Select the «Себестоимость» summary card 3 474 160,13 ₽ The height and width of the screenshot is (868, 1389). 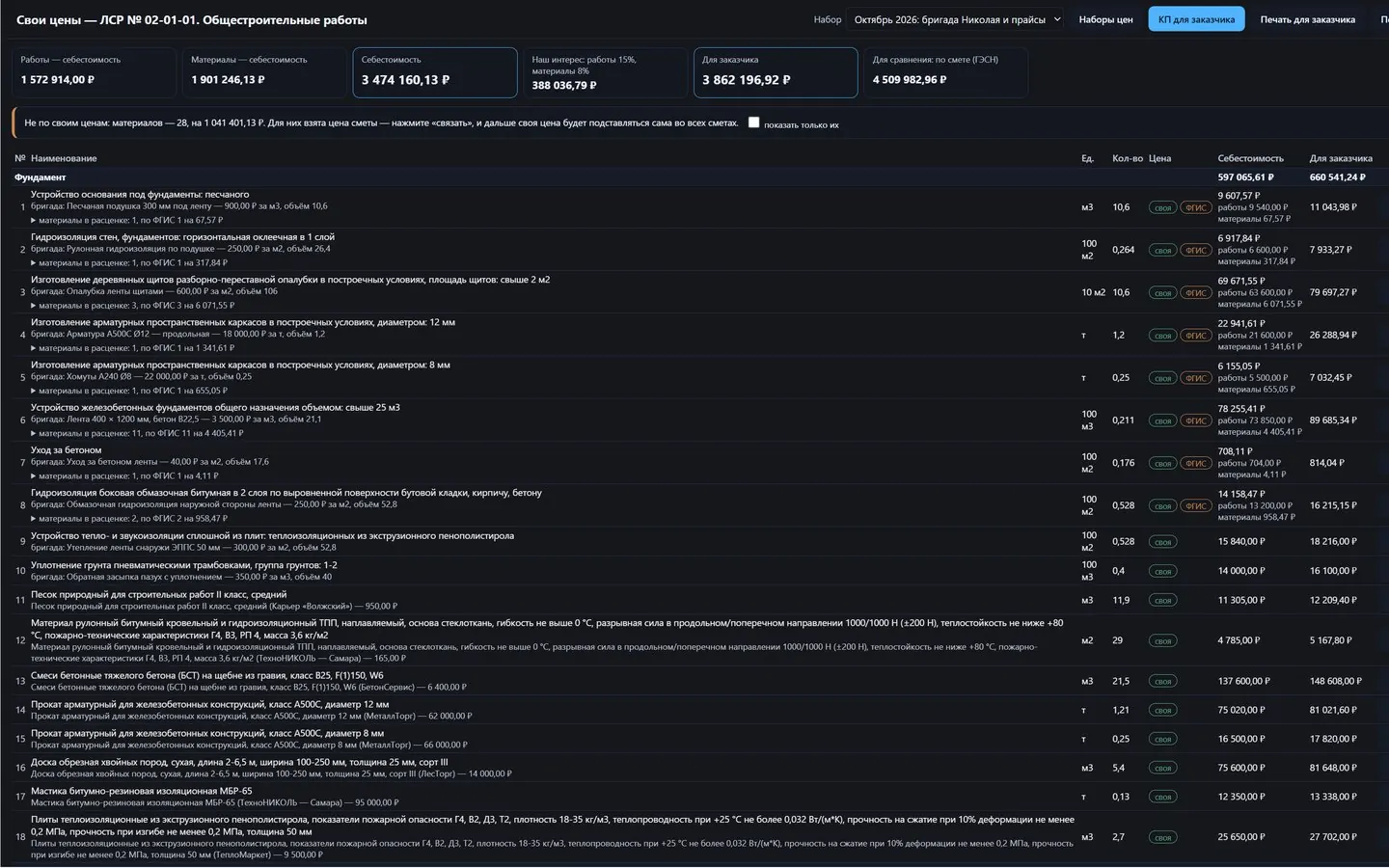(435, 72)
